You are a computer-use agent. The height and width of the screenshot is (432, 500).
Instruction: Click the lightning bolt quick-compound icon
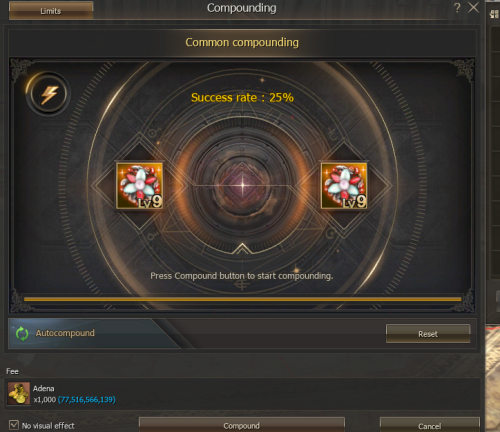click(49, 94)
